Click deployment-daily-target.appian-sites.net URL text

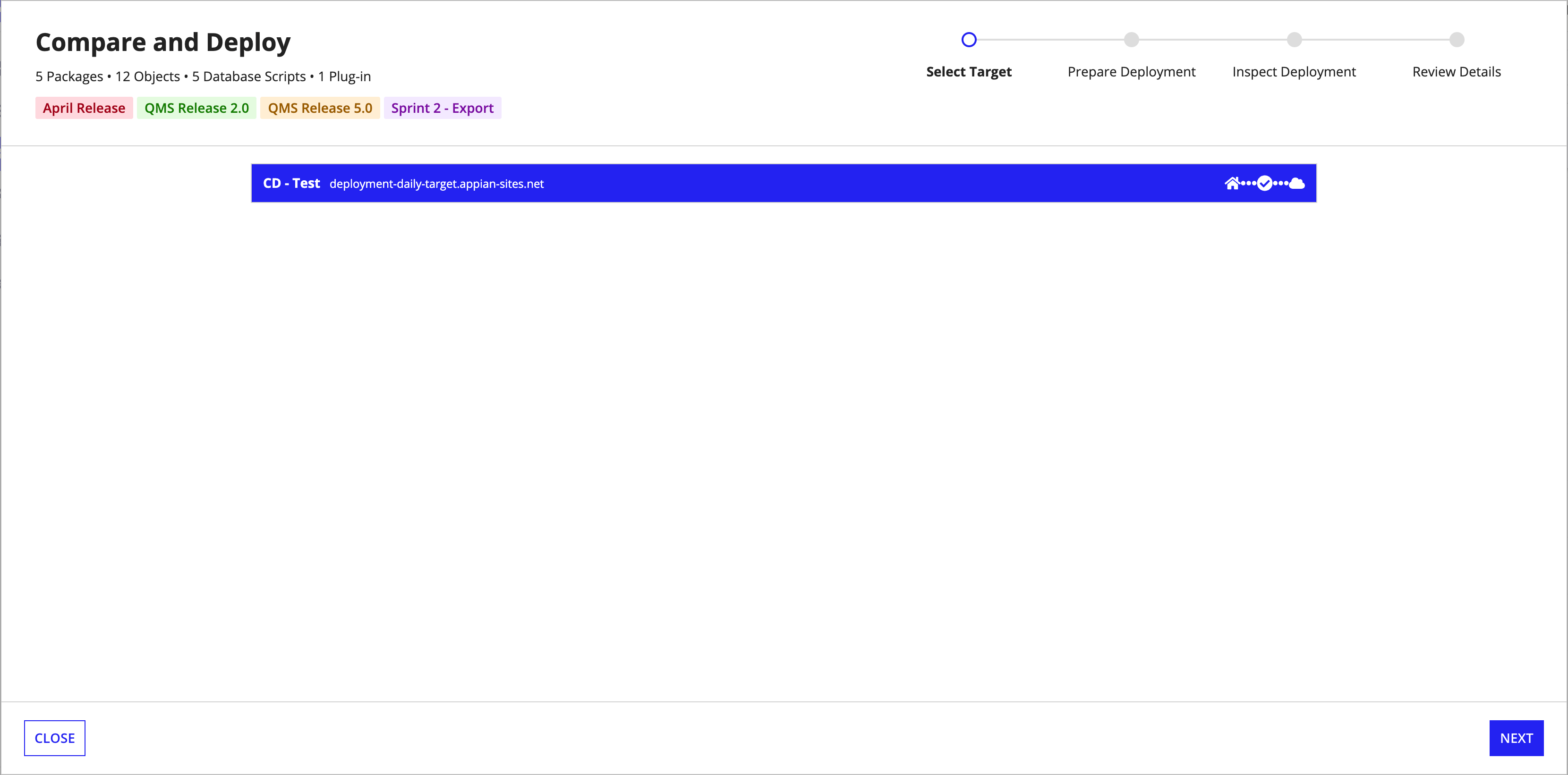point(436,184)
